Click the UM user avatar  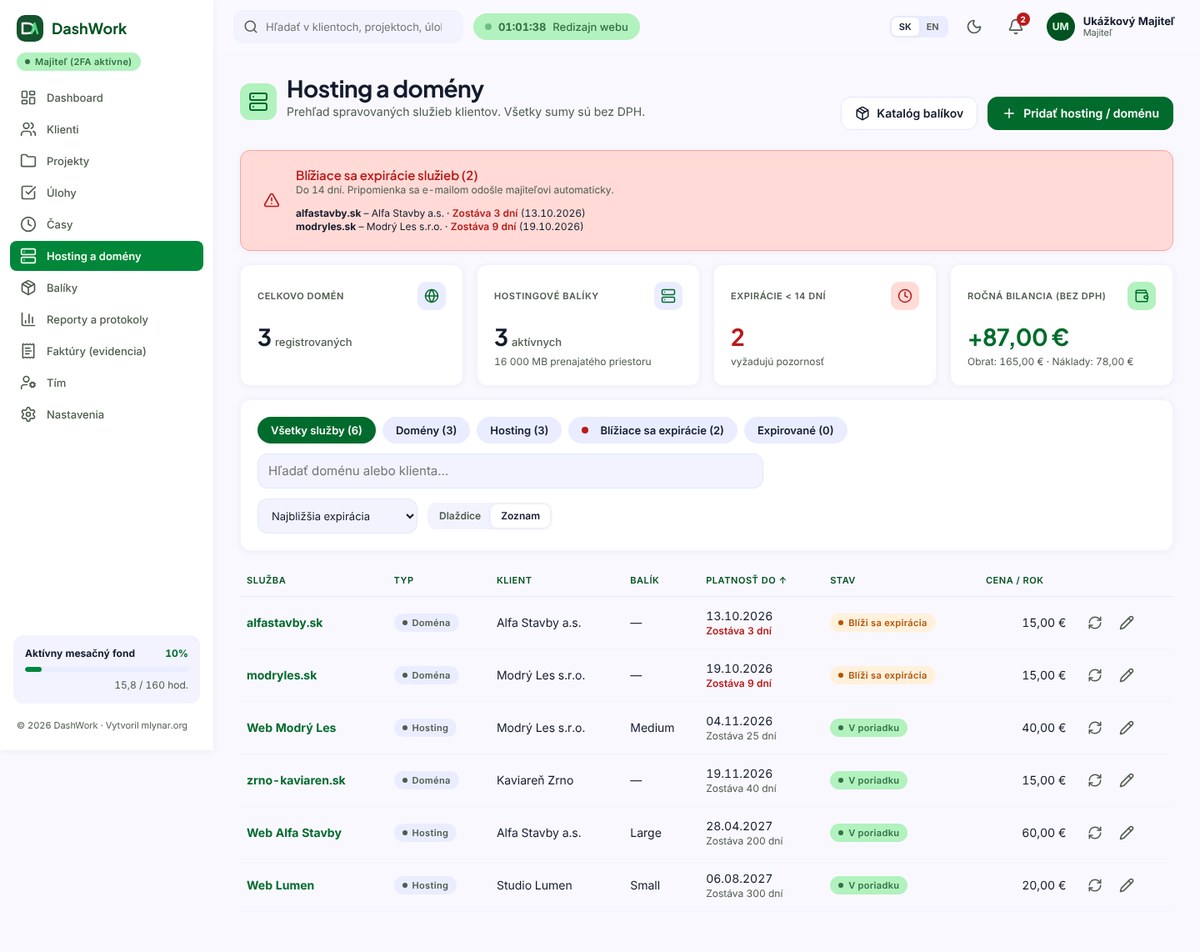(1060, 27)
